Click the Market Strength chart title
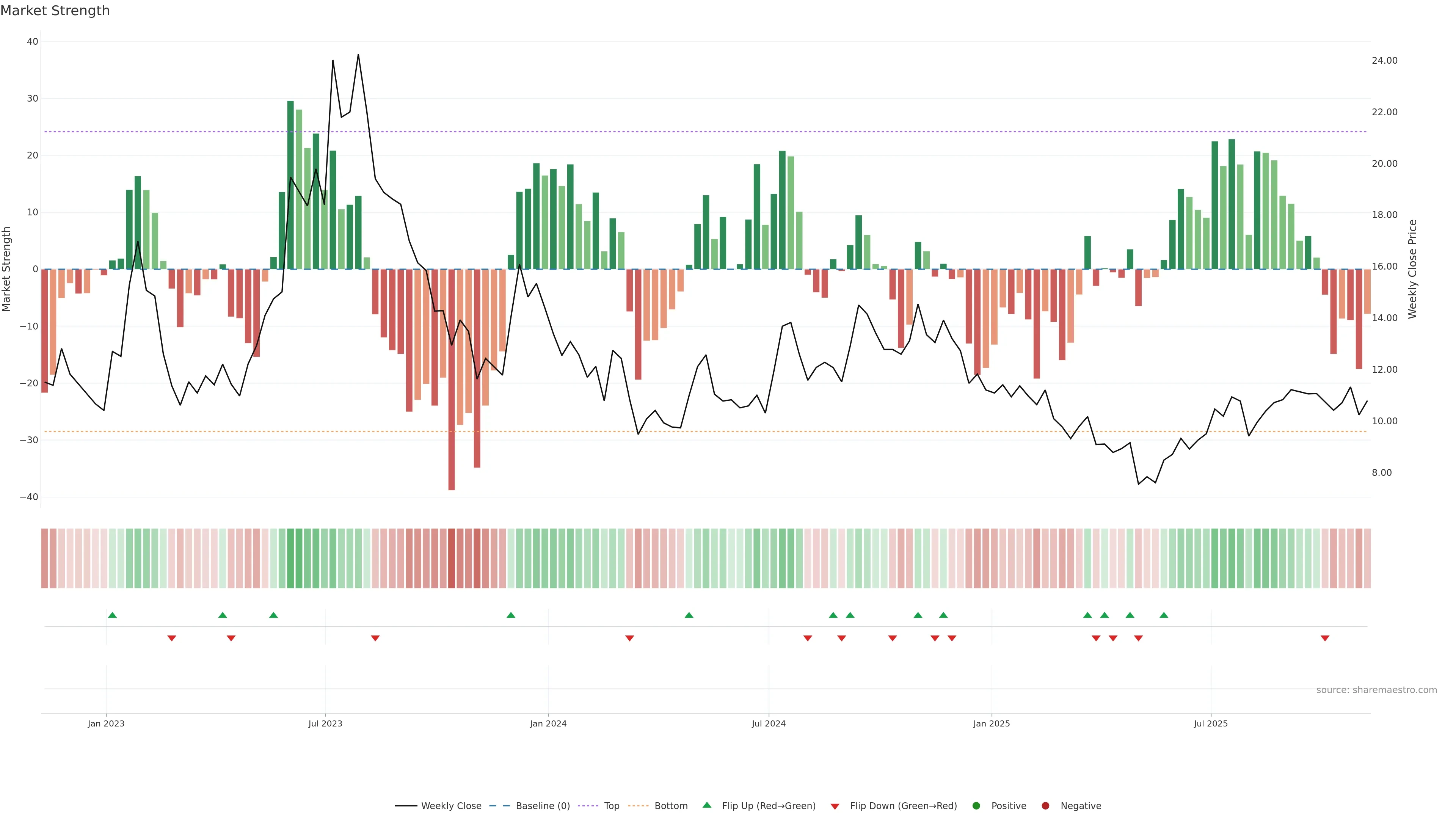Viewport: 1456px width, 819px height. click(x=55, y=11)
